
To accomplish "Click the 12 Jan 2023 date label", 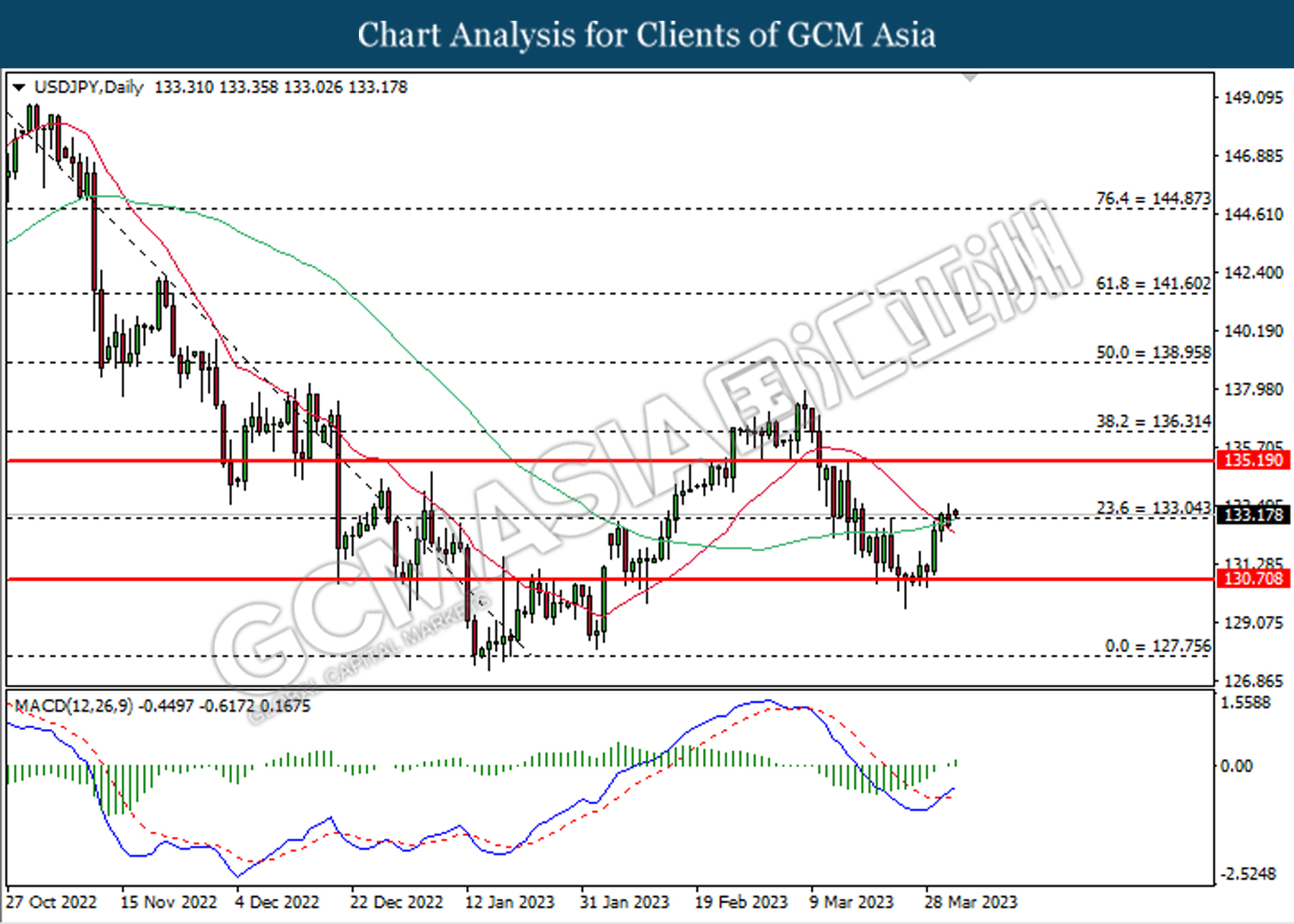I will [x=509, y=902].
